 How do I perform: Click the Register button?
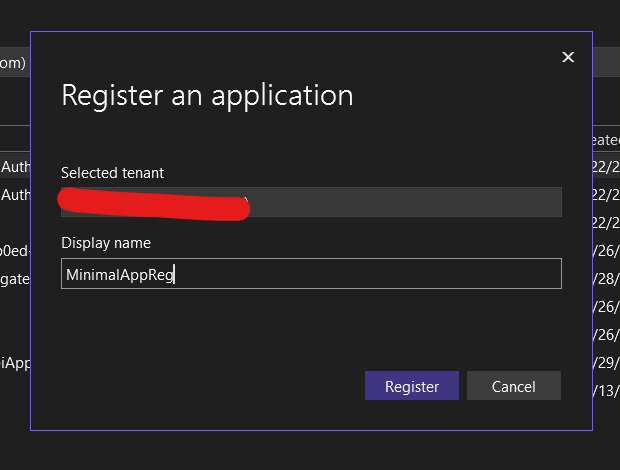411,386
